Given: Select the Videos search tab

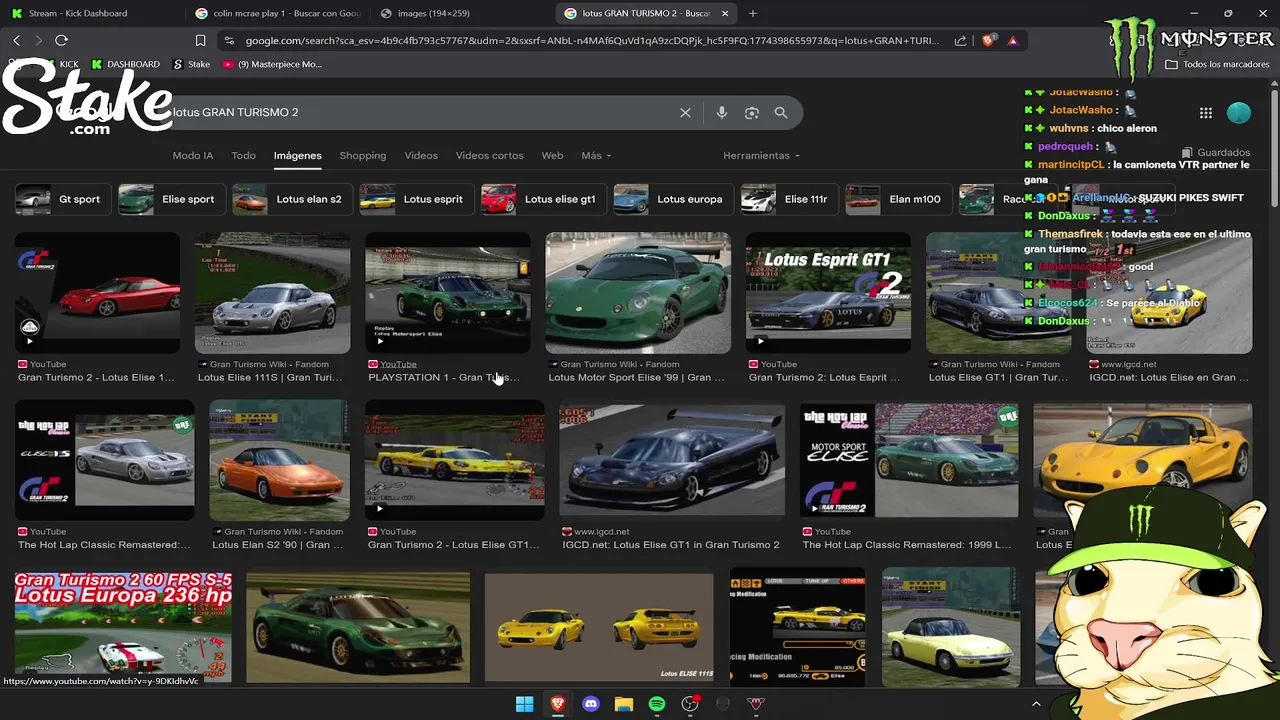Looking at the screenshot, I should 421,155.
